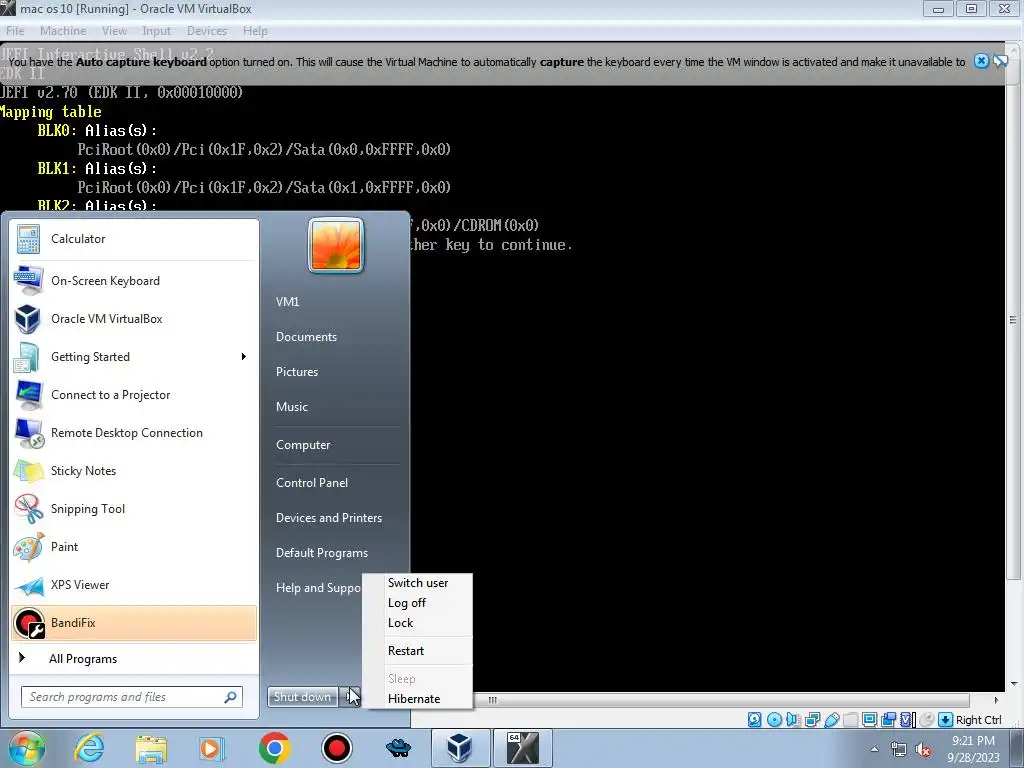
Task: Open Connect to a Projector
Action: pyautogui.click(x=134, y=395)
